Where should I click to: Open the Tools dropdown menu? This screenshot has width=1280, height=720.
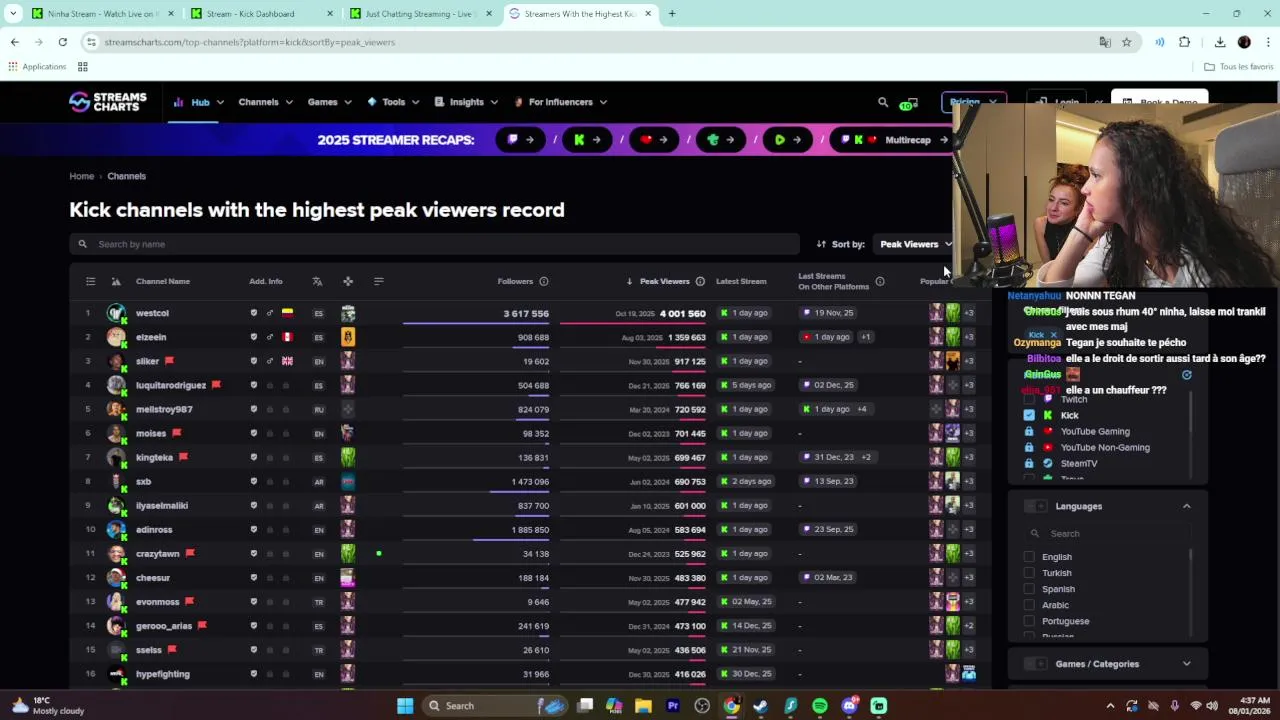coord(393,102)
